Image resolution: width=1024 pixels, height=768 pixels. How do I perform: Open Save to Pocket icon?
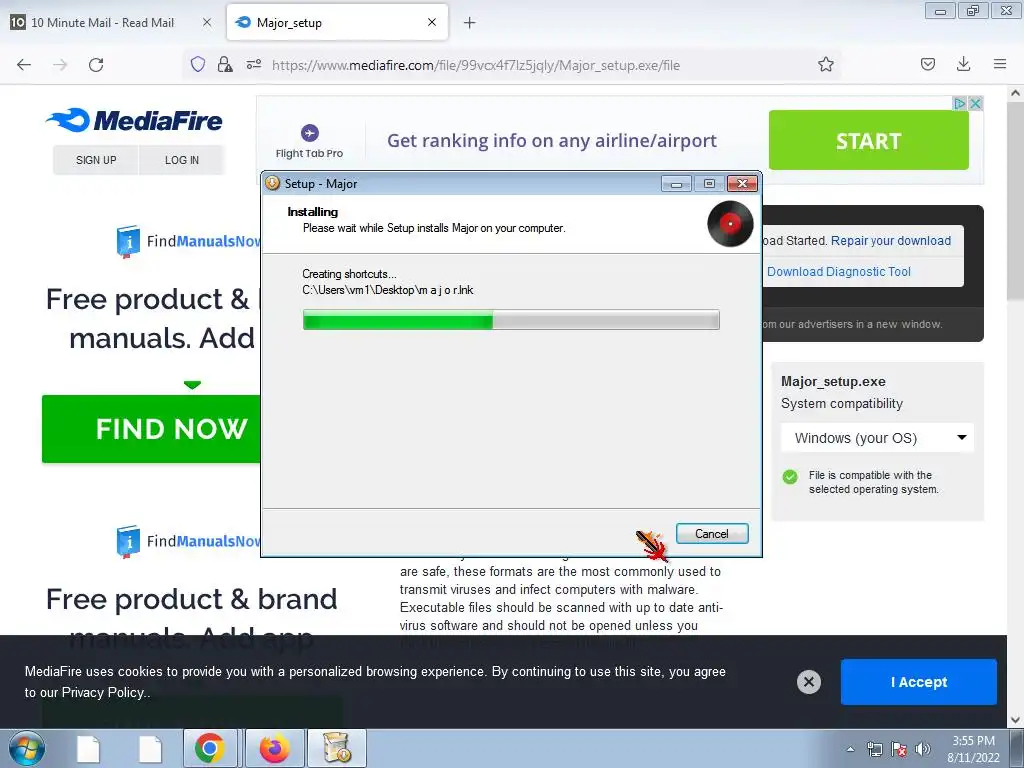point(927,64)
